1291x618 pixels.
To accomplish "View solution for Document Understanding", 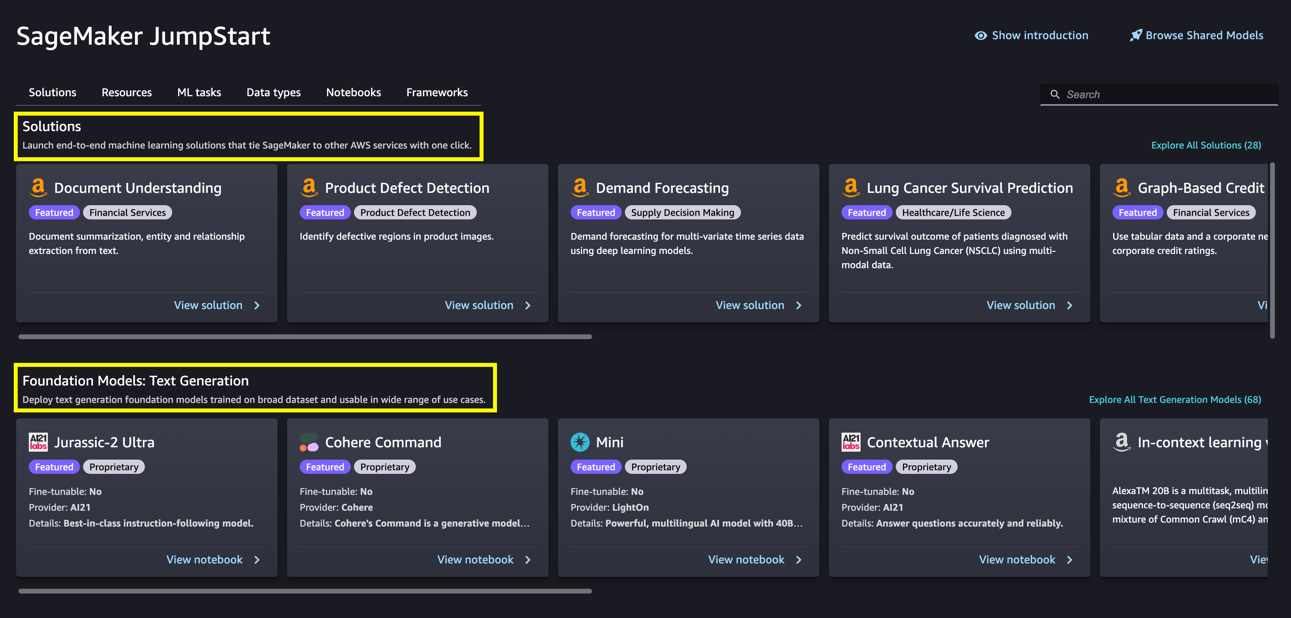I will click(x=217, y=305).
